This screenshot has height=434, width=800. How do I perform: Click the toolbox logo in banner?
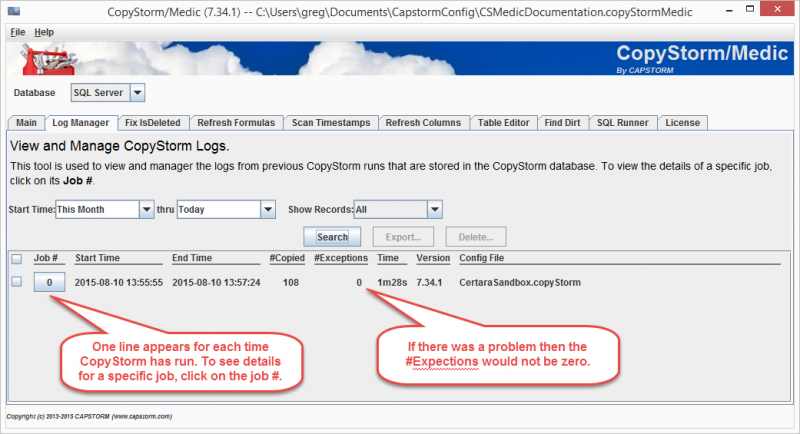click(x=48, y=59)
